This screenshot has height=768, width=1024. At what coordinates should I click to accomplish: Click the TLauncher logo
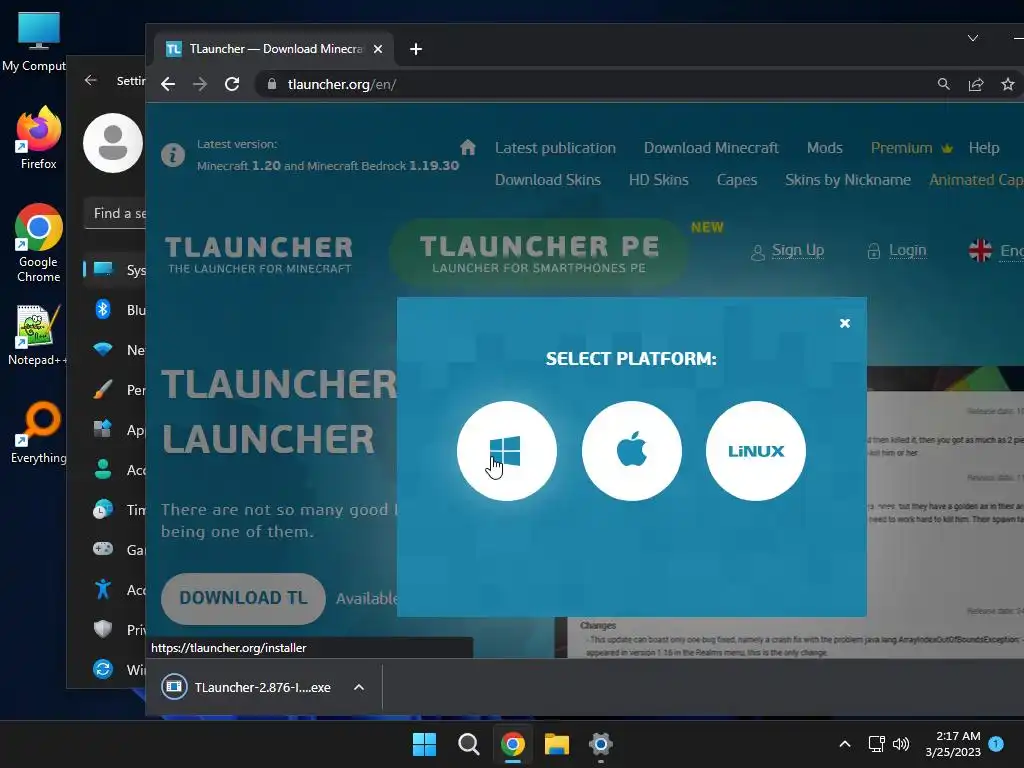click(x=259, y=255)
